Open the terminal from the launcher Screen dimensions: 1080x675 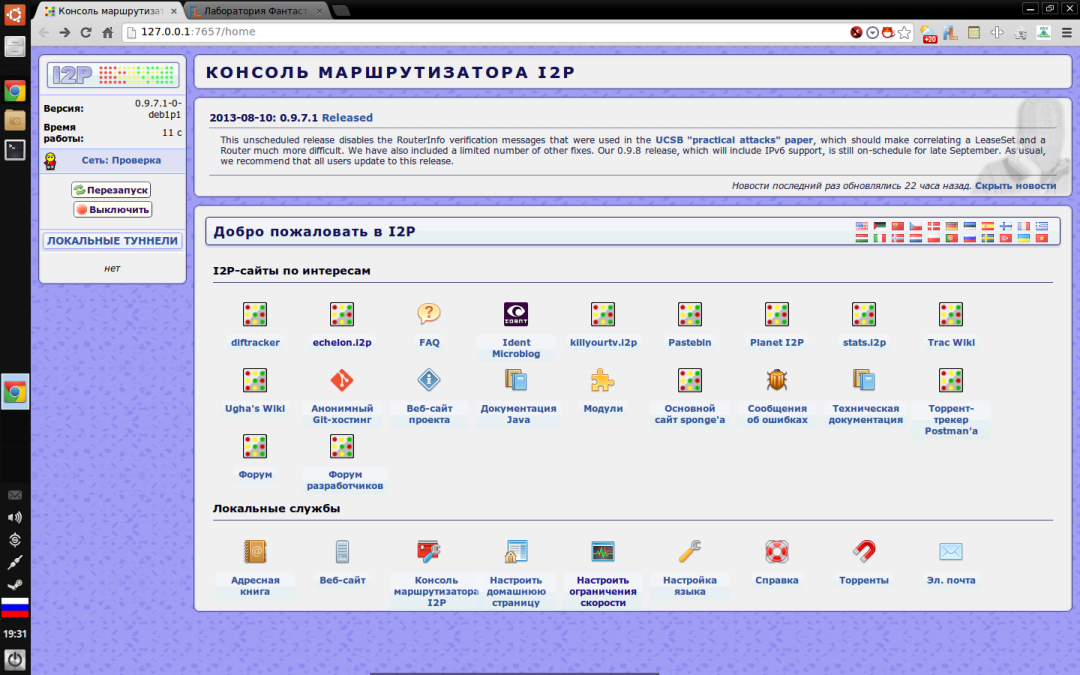pos(15,150)
